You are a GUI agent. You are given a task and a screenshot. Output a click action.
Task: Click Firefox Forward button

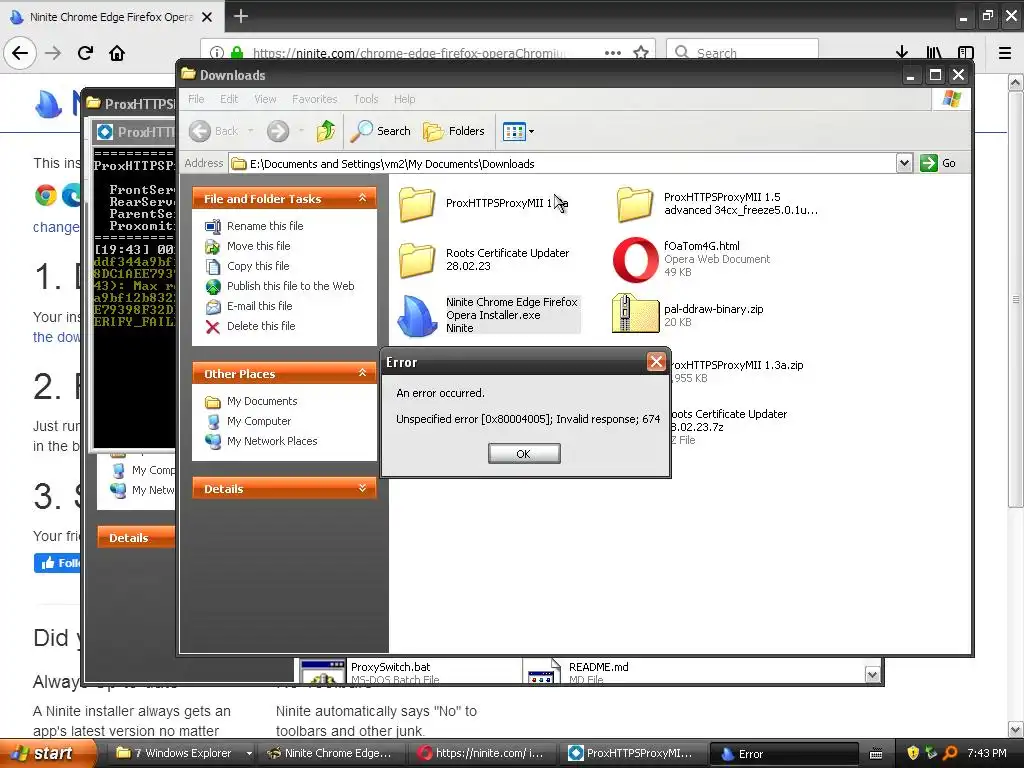pyautogui.click(x=53, y=53)
